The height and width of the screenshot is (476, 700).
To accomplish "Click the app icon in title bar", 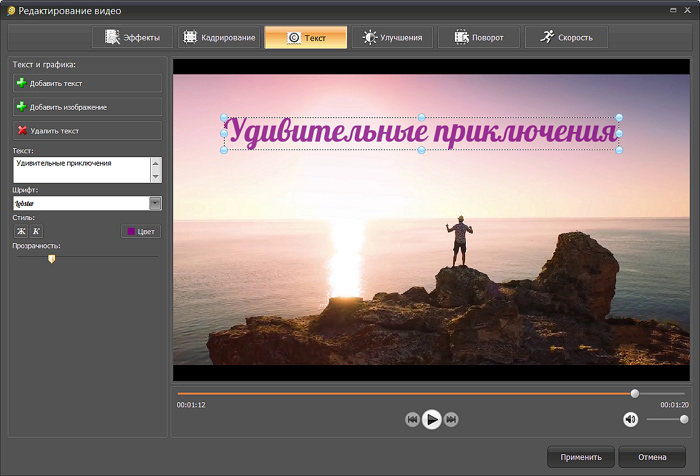I will pos(11,11).
